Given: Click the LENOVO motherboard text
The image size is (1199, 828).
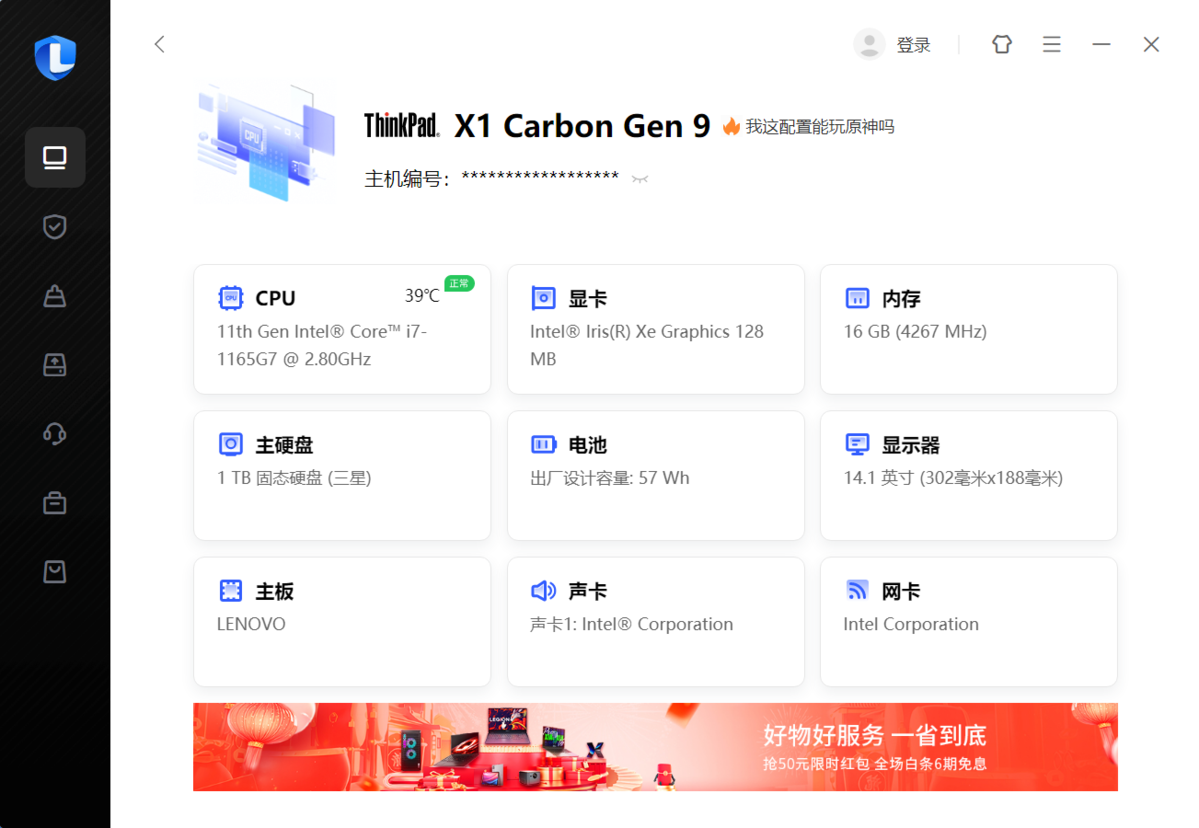Looking at the screenshot, I should click(x=251, y=624).
